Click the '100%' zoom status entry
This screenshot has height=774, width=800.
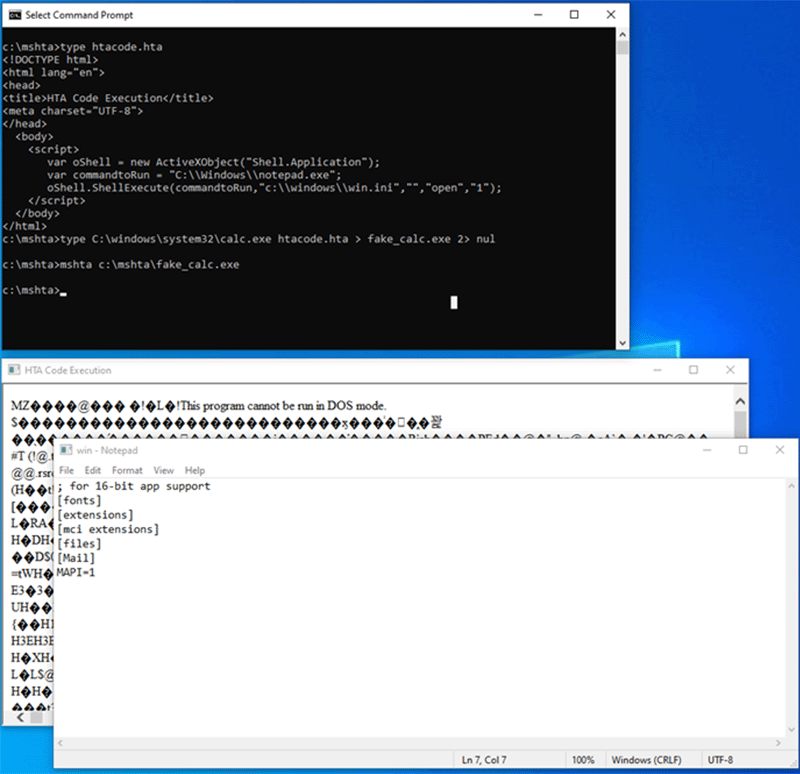(x=583, y=760)
